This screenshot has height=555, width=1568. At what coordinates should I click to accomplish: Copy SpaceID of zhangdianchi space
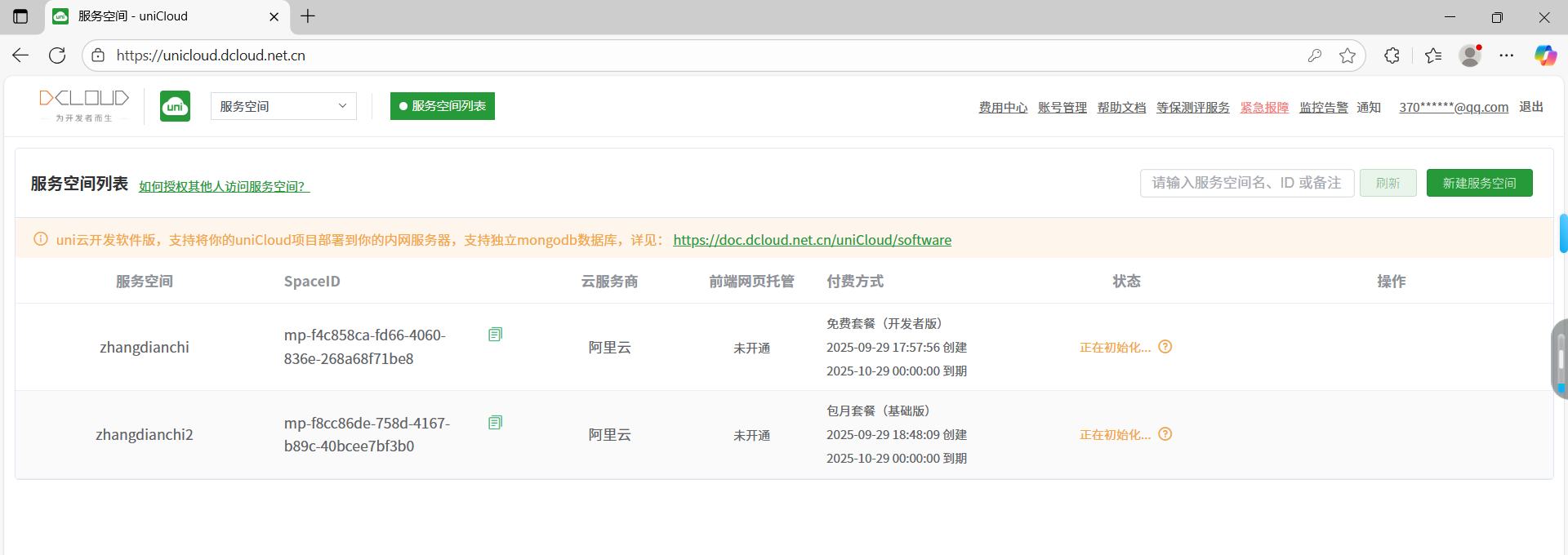click(495, 335)
